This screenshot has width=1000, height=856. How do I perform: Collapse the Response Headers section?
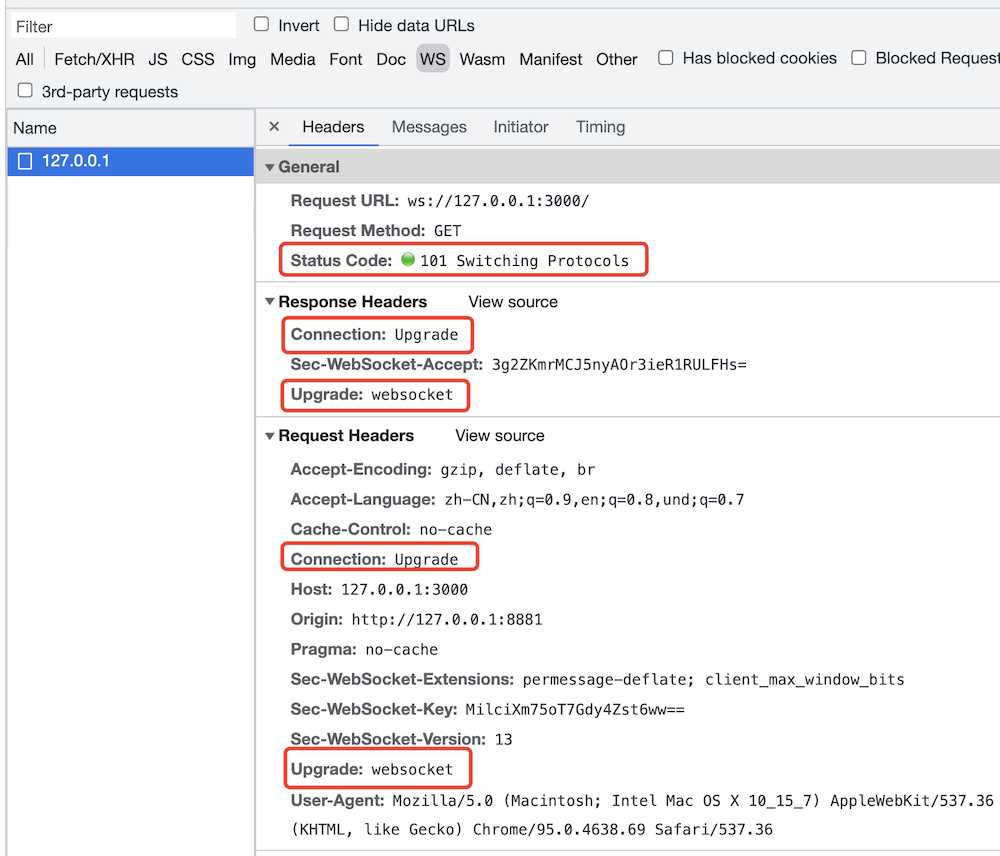[270, 302]
